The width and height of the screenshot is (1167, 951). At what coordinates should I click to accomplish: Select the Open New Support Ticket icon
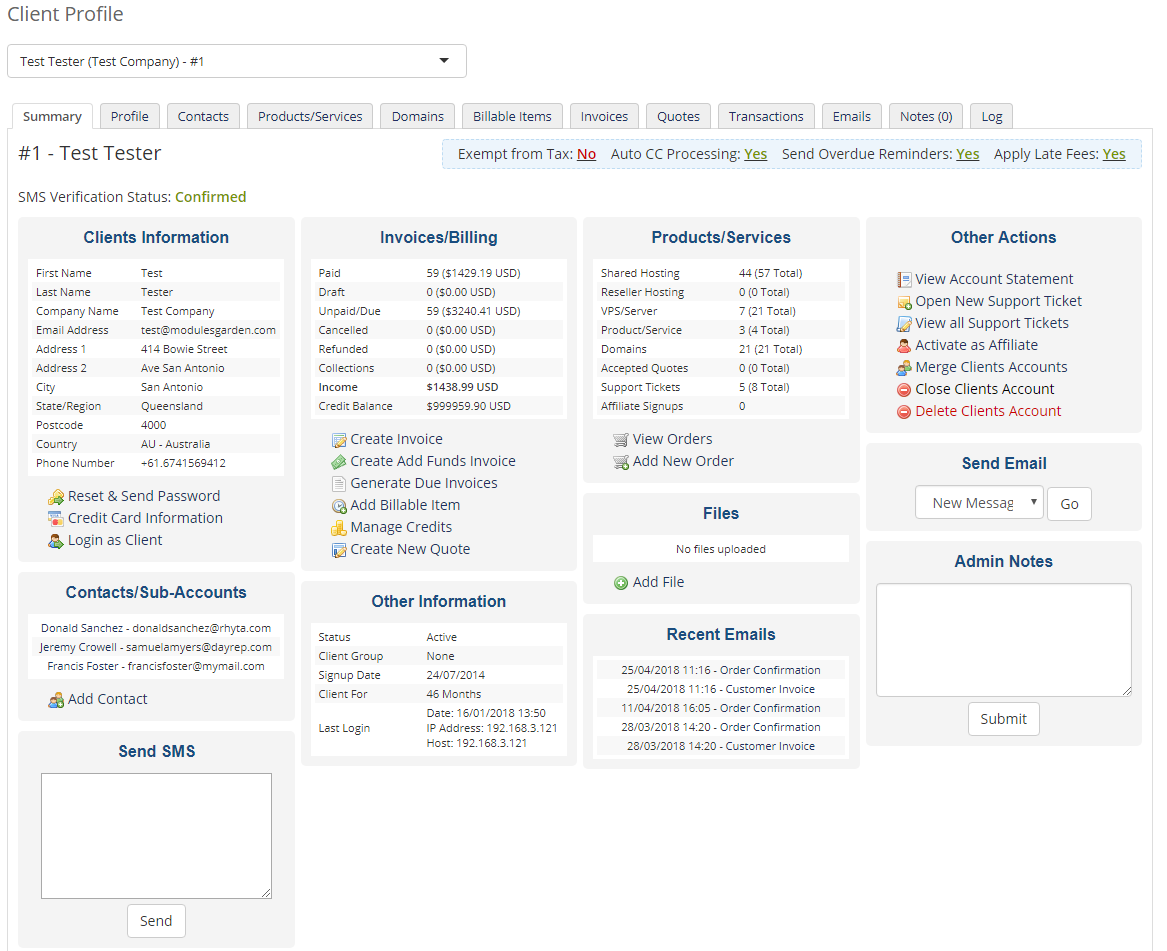click(903, 301)
